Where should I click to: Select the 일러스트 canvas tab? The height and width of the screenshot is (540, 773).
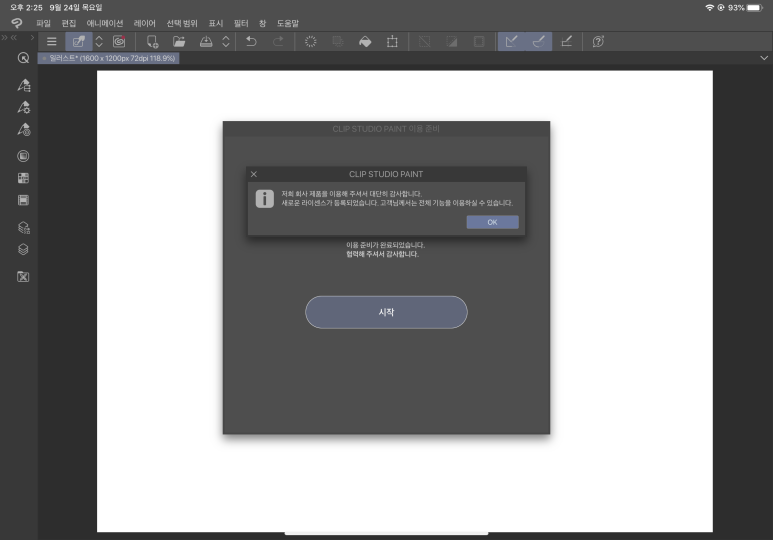[108, 58]
